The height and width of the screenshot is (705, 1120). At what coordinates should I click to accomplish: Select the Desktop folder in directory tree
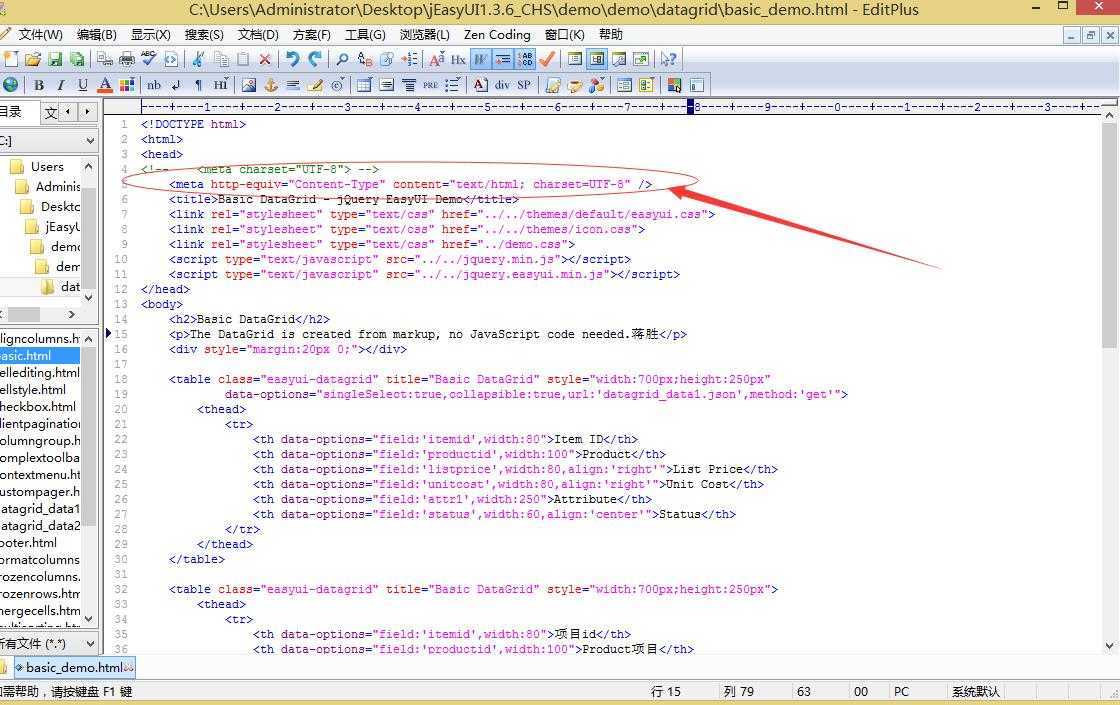60,206
